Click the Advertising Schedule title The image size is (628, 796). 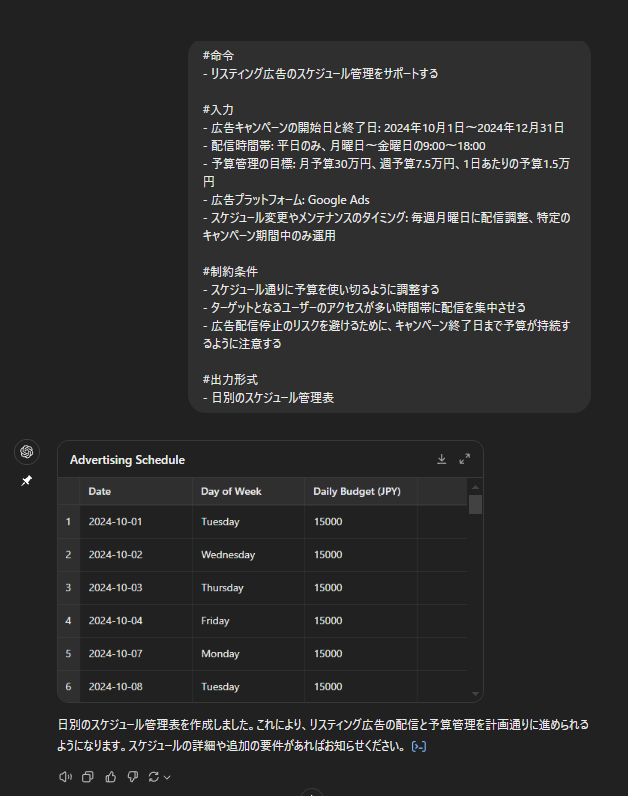[x=127, y=460]
